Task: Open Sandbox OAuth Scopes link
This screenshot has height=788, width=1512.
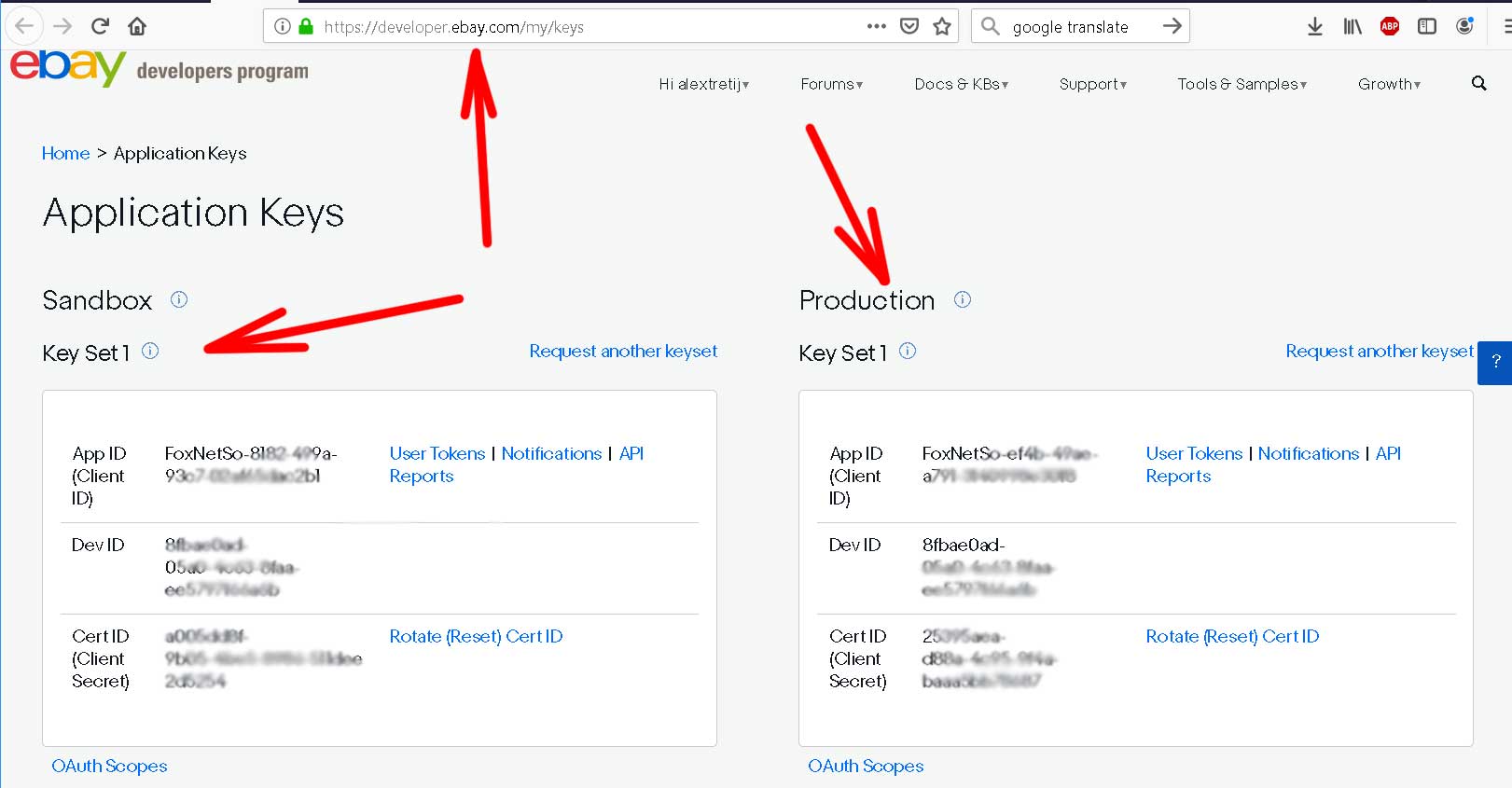Action: pyautogui.click(x=109, y=766)
